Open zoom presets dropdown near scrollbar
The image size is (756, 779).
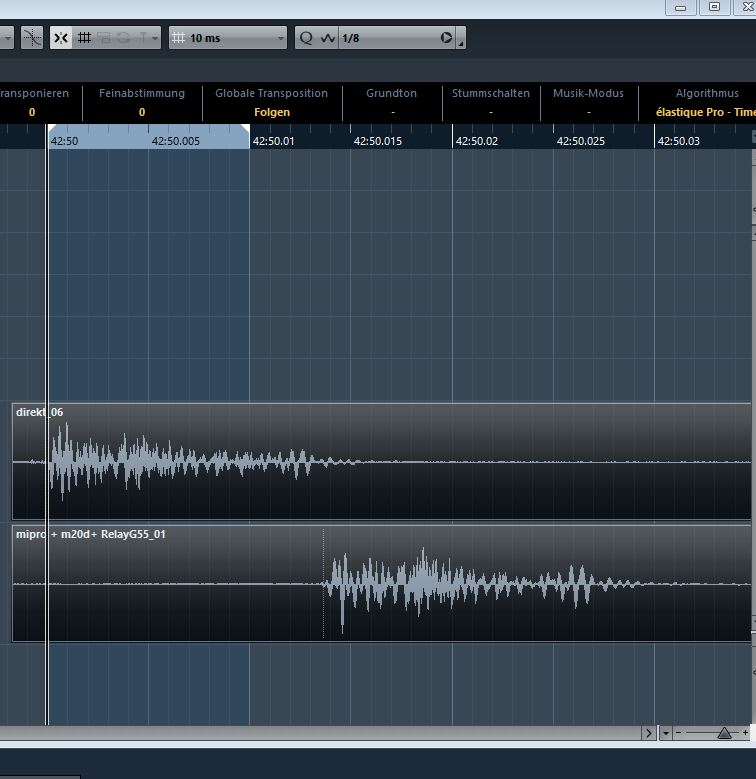pos(666,733)
